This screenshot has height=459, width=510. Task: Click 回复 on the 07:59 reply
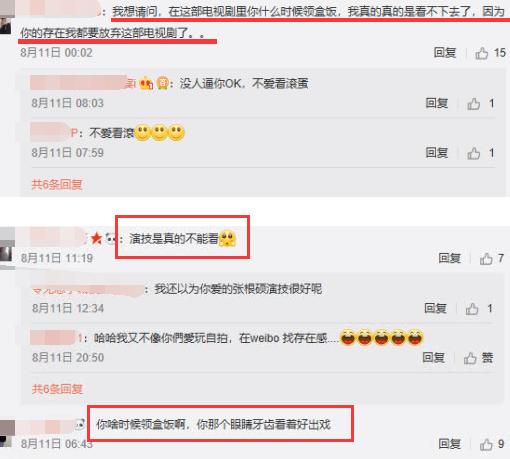pos(437,153)
